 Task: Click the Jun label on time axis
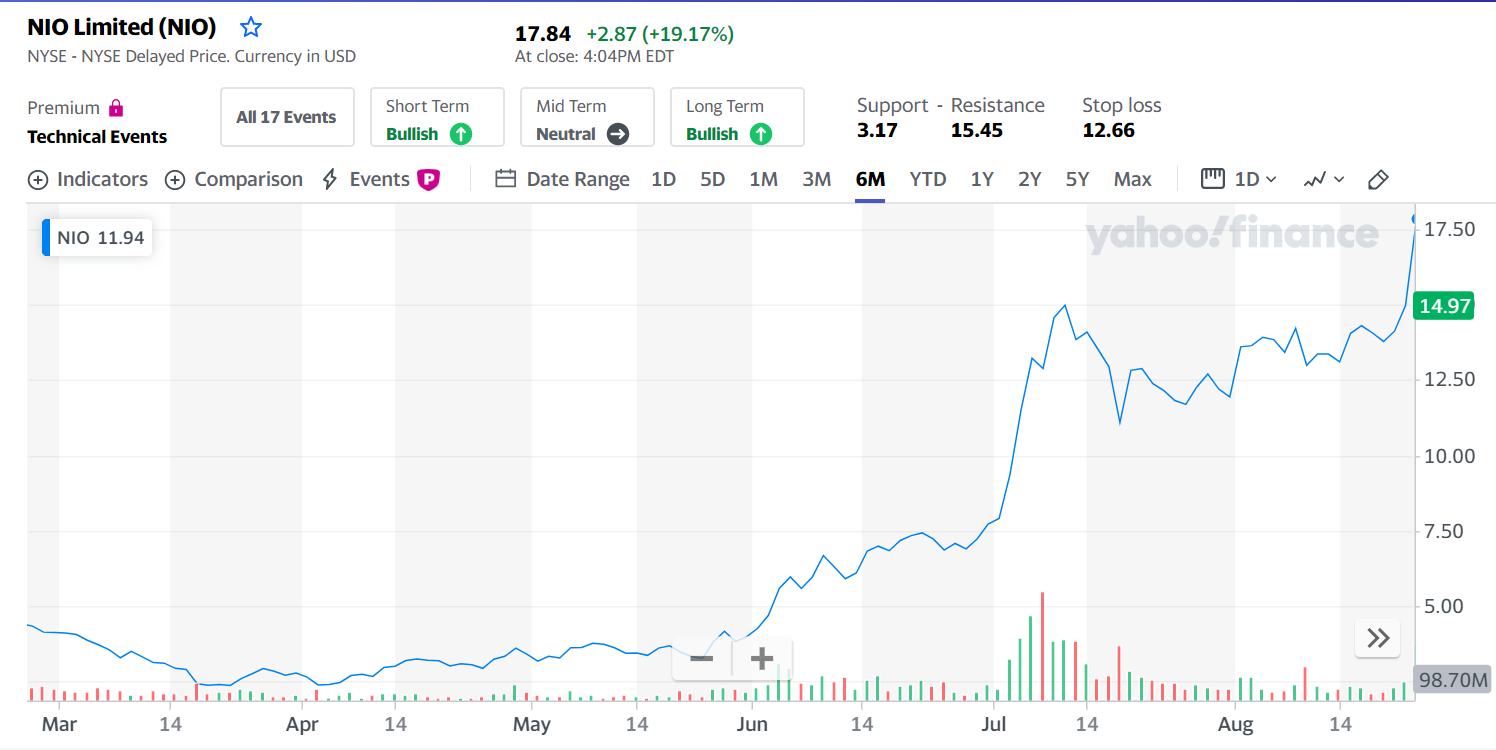(751, 725)
